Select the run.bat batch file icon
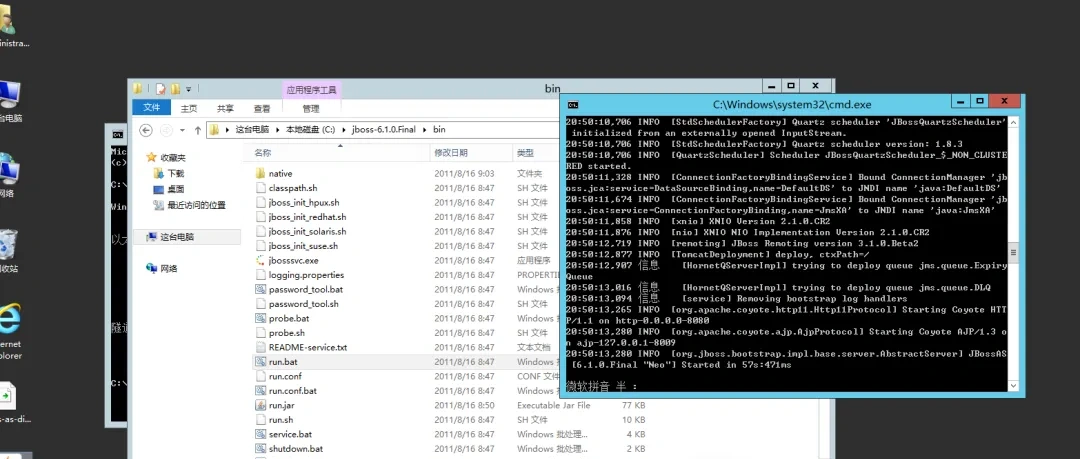1080x459 pixels. tap(260, 362)
